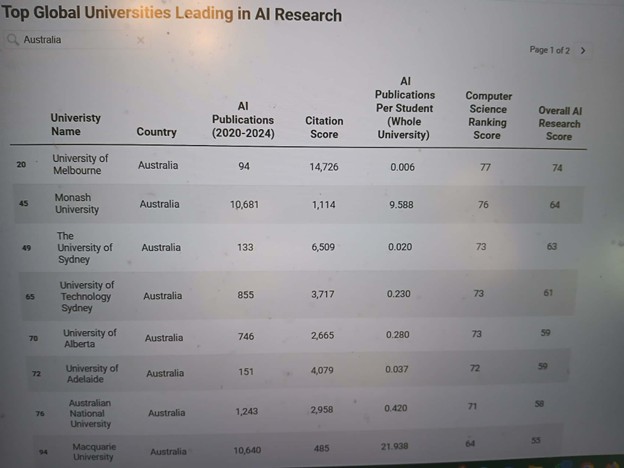Image resolution: width=624 pixels, height=468 pixels.
Task: Click The University of Sydney name
Action: [x=85, y=248]
